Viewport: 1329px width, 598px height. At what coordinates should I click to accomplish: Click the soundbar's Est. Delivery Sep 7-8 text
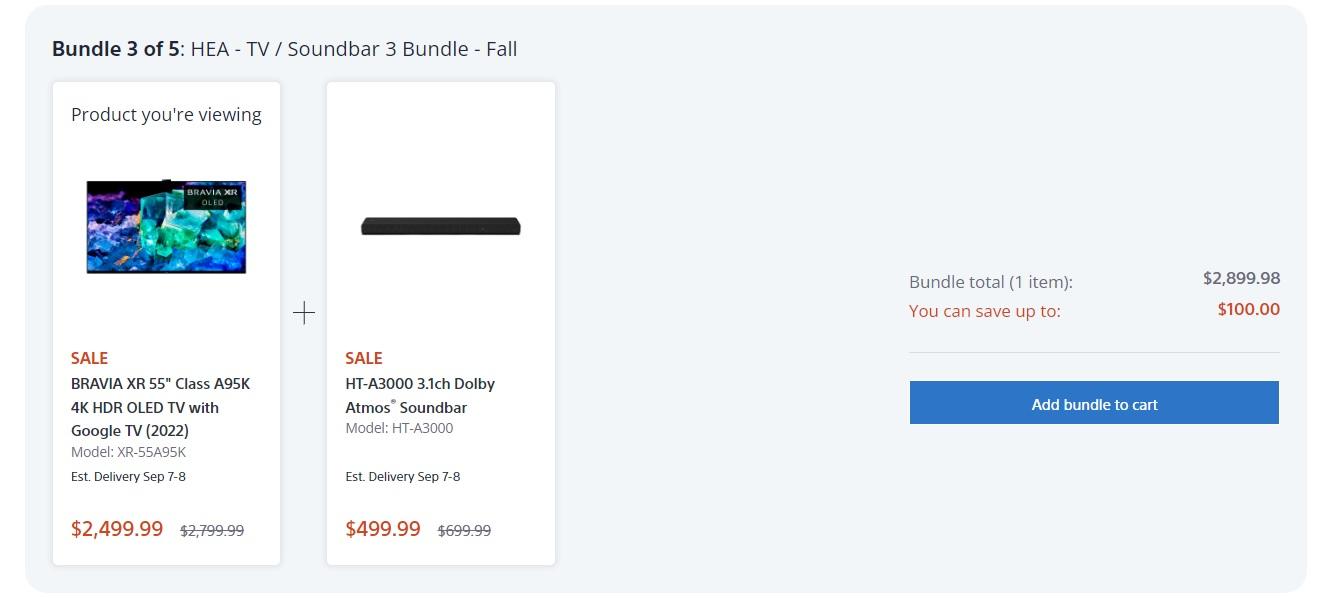point(403,477)
